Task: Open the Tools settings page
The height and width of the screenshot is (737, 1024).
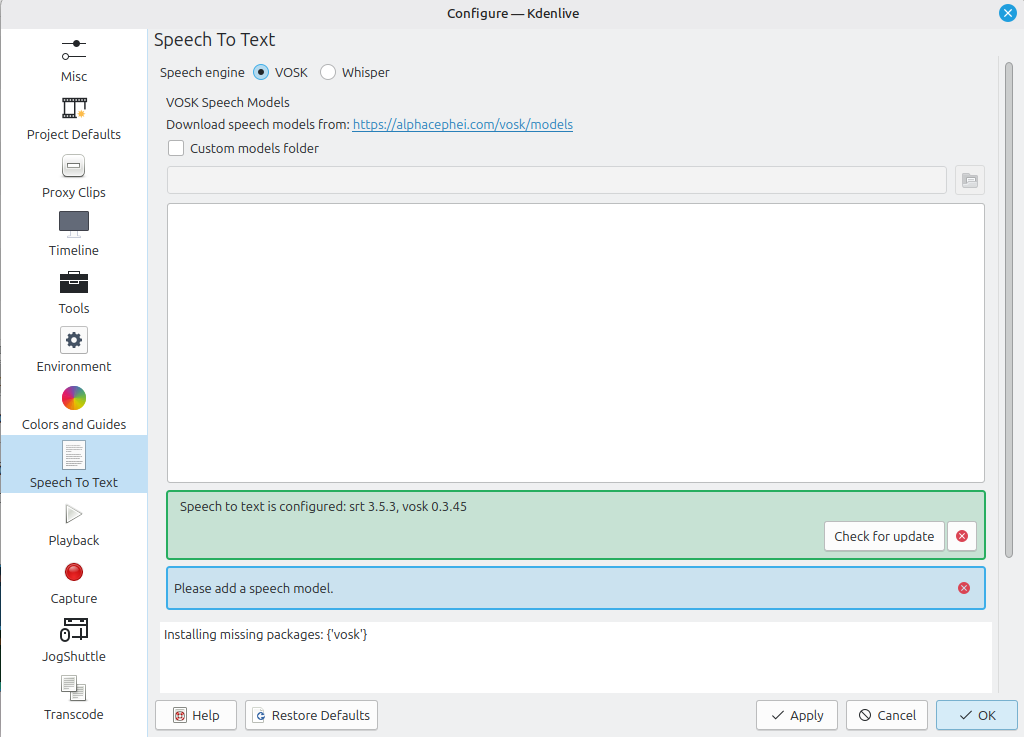Action: tap(74, 292)
